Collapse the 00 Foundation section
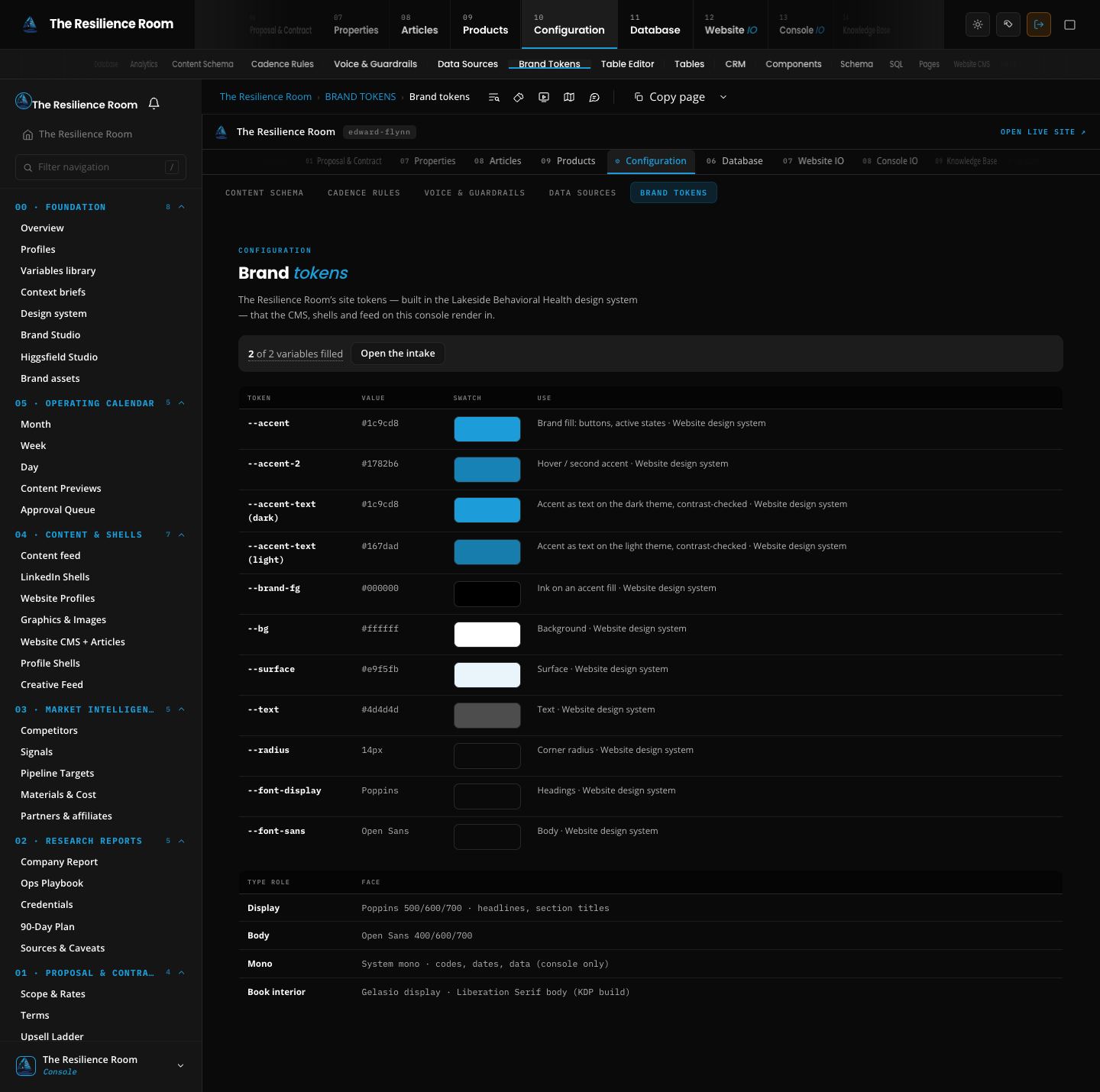Viewport: 1100px width, 1092px height. (181, 207)
